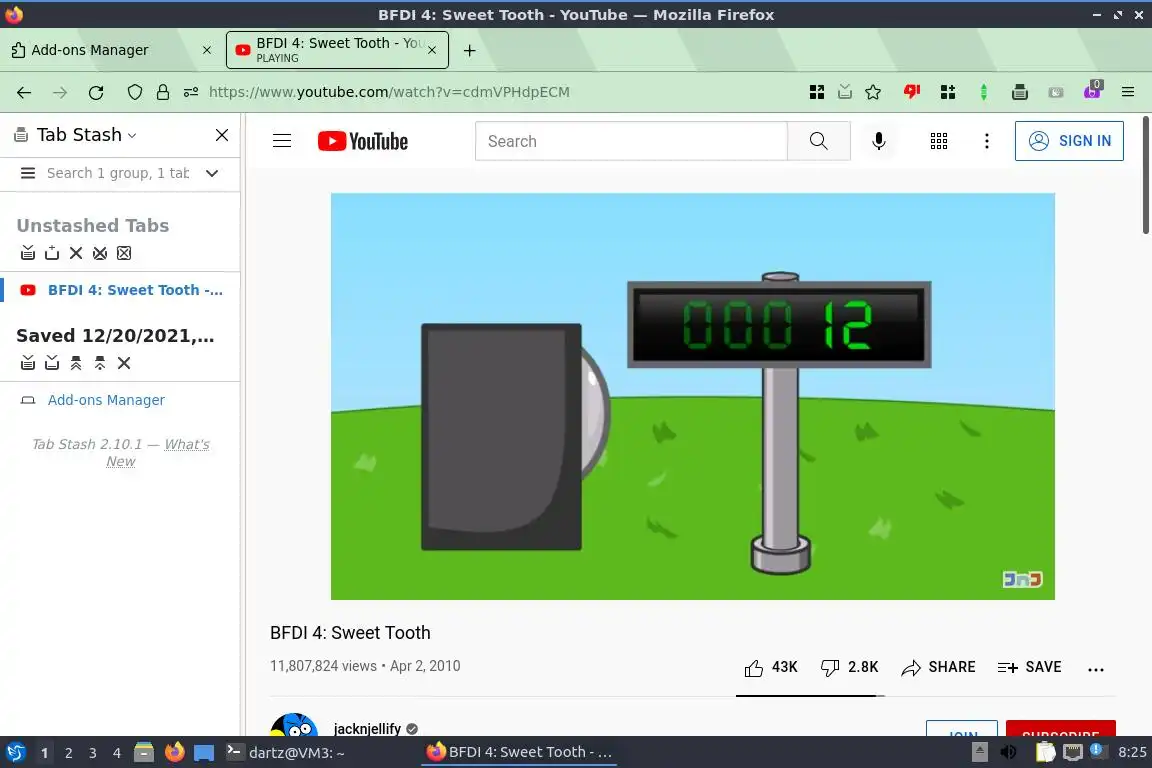Open the YouTube guide hamburger menu
The height and width of the screenshot is (768, 1152).
pyautogui.click(x=282, y=141)
